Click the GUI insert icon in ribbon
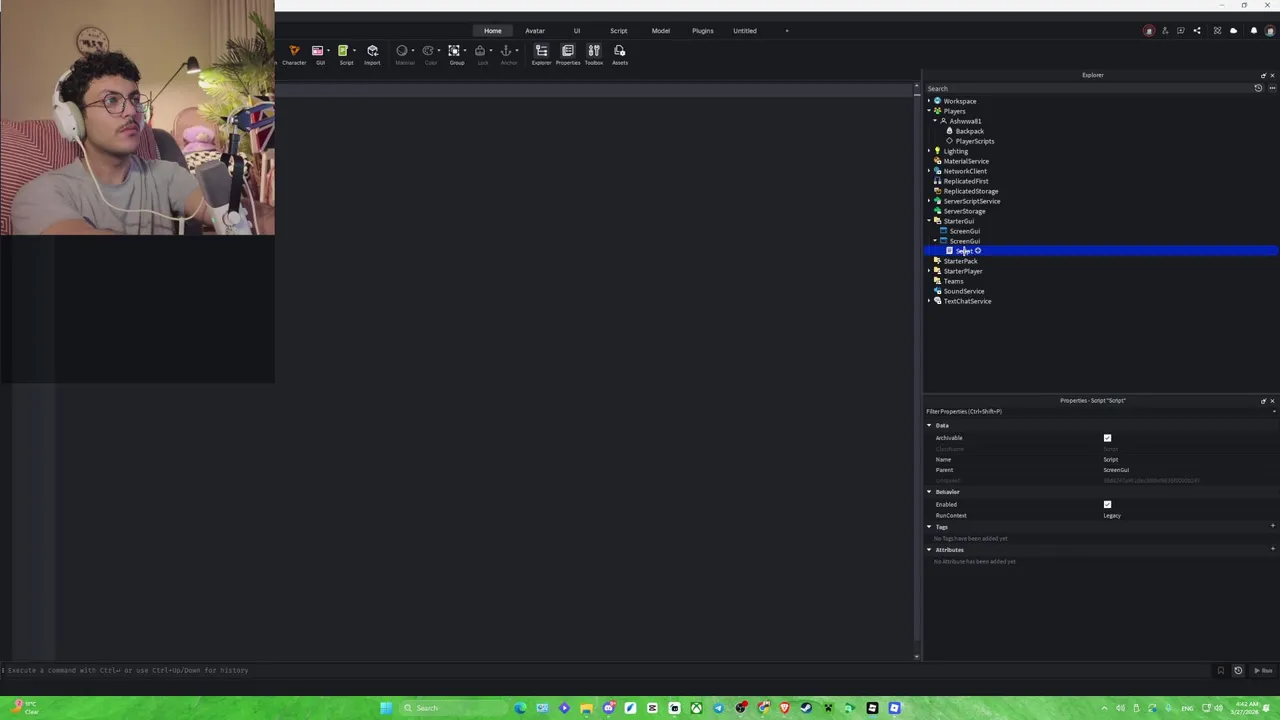This screenshot has width=1280, height=720. click(317, 50)
